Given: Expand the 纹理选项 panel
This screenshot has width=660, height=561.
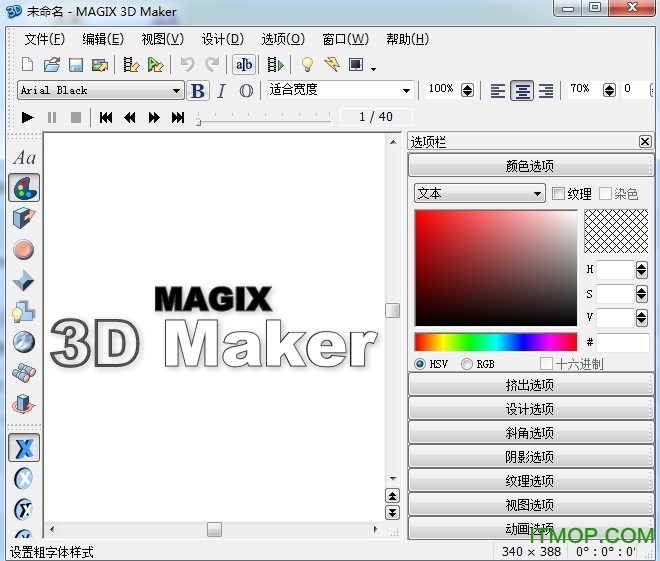Looking at the screenshot, I should (530, 481).
